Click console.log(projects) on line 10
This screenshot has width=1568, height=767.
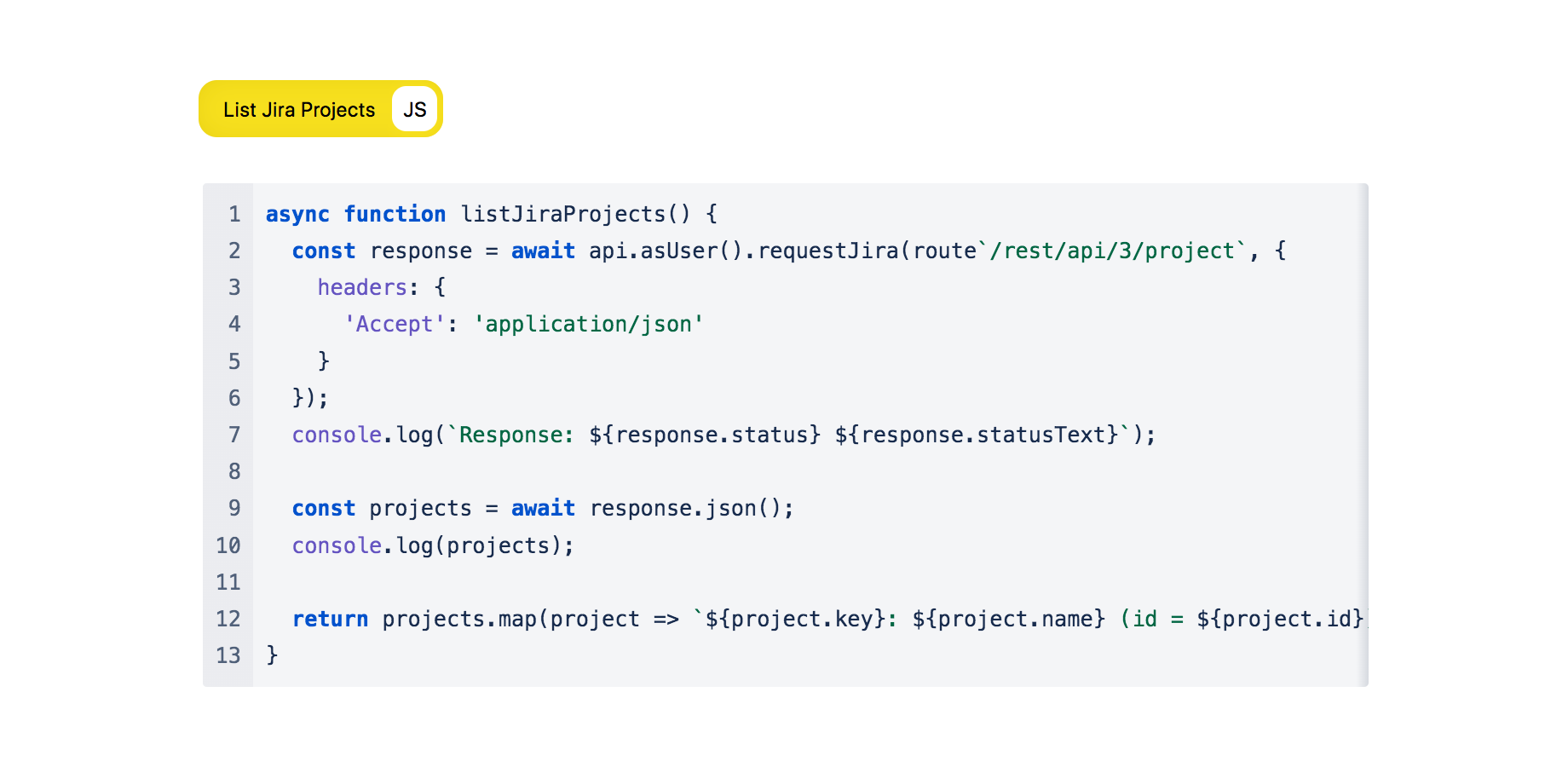(433, 545)
